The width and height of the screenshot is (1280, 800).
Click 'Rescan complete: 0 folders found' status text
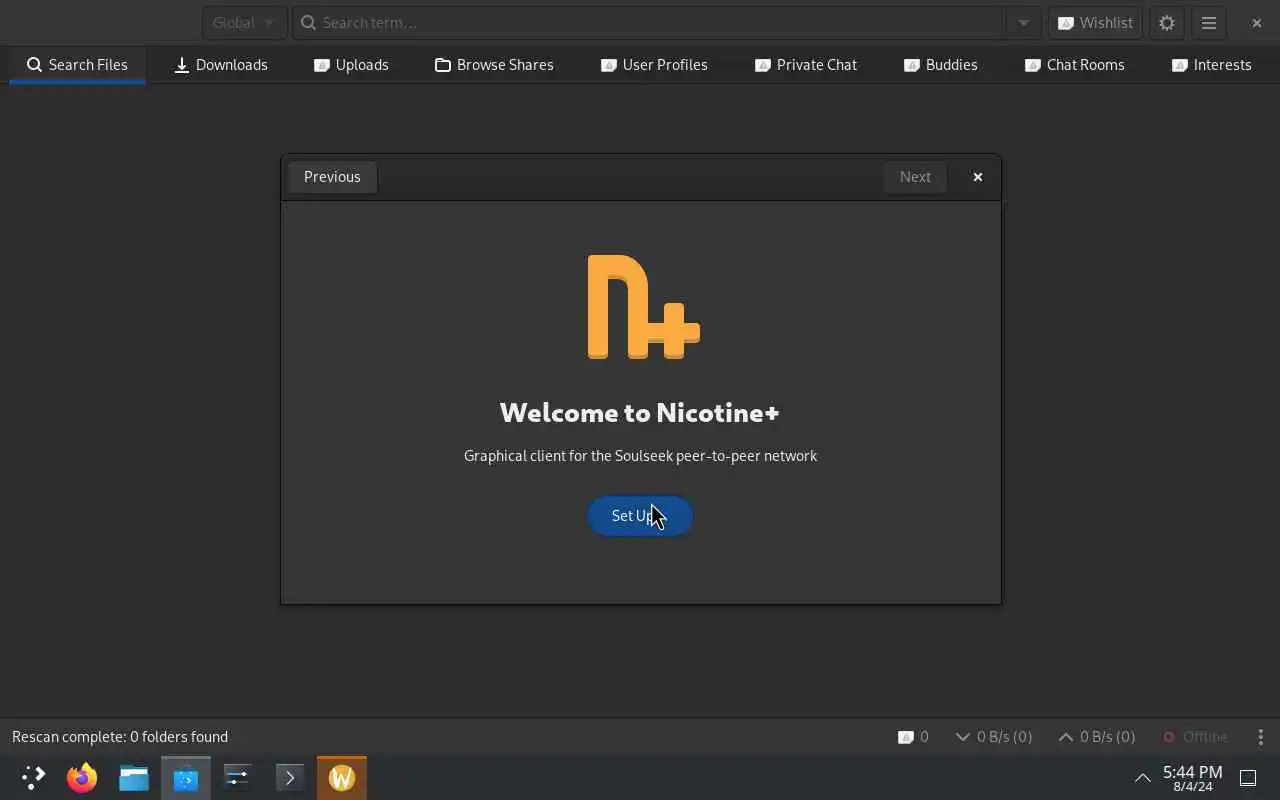coord(120,737)
